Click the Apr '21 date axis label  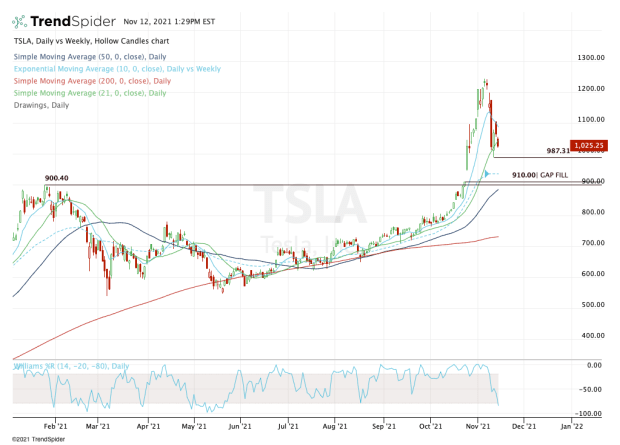coord(148,426)
